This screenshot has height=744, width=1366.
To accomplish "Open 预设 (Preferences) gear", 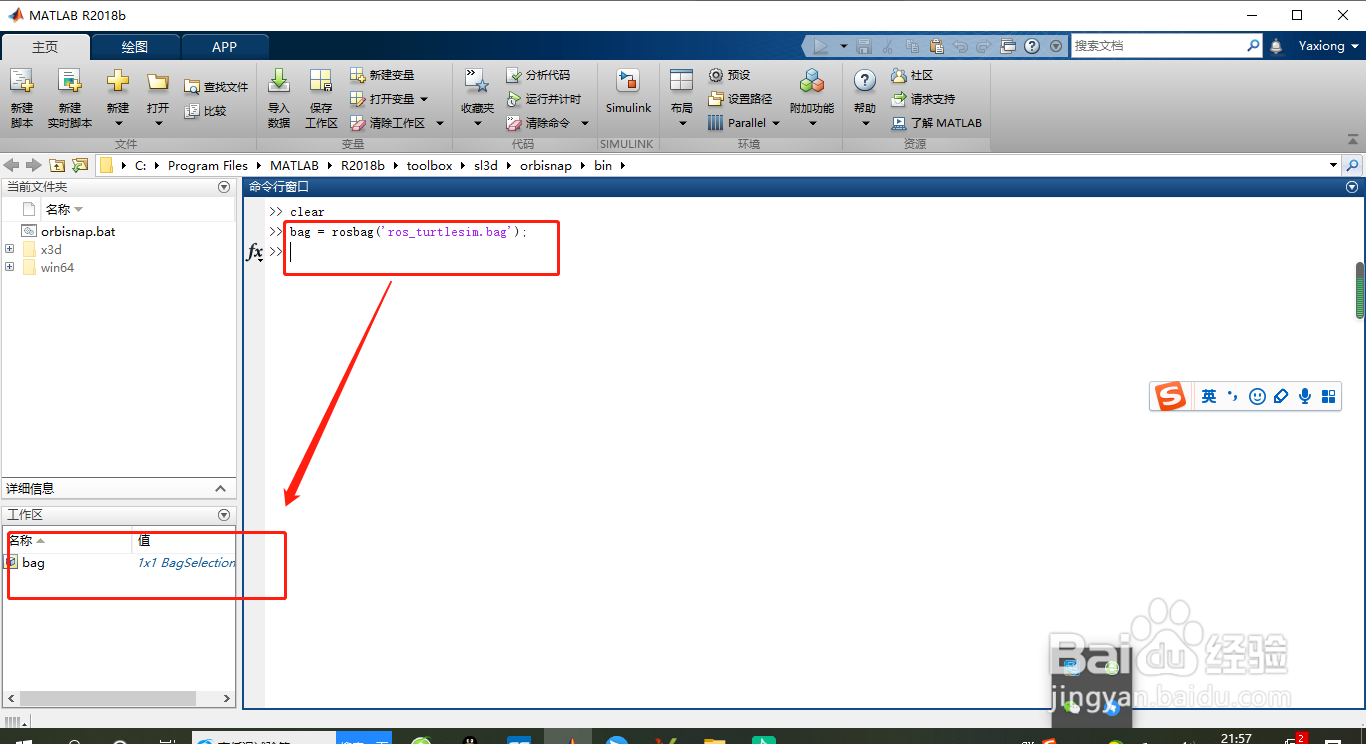I will pos(729,75).
